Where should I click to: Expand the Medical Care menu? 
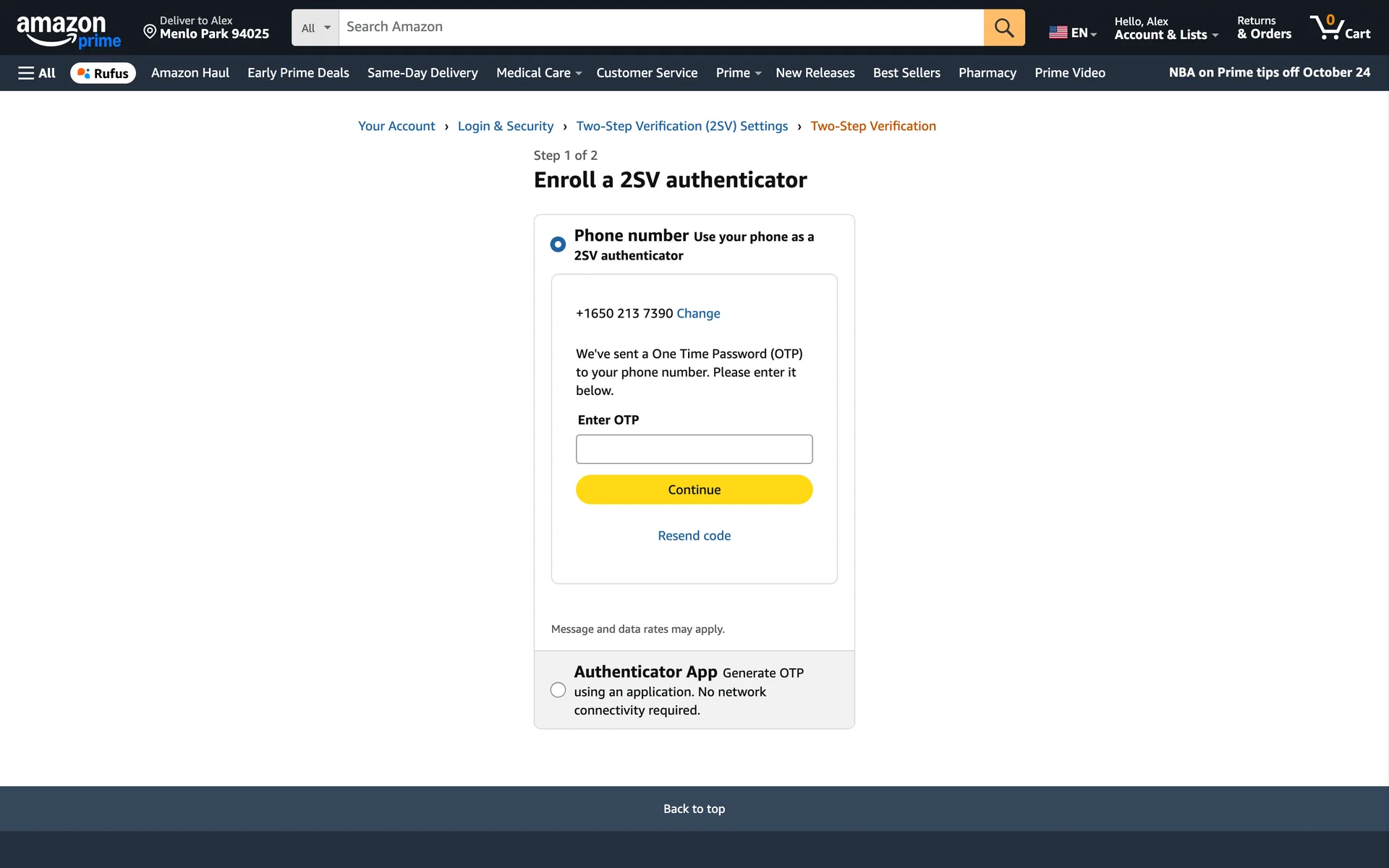tap(539, 73)
